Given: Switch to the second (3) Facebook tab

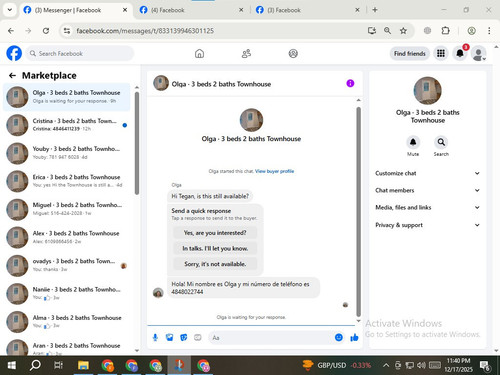Looking at the screenshot, I should (x=308, y=10).
